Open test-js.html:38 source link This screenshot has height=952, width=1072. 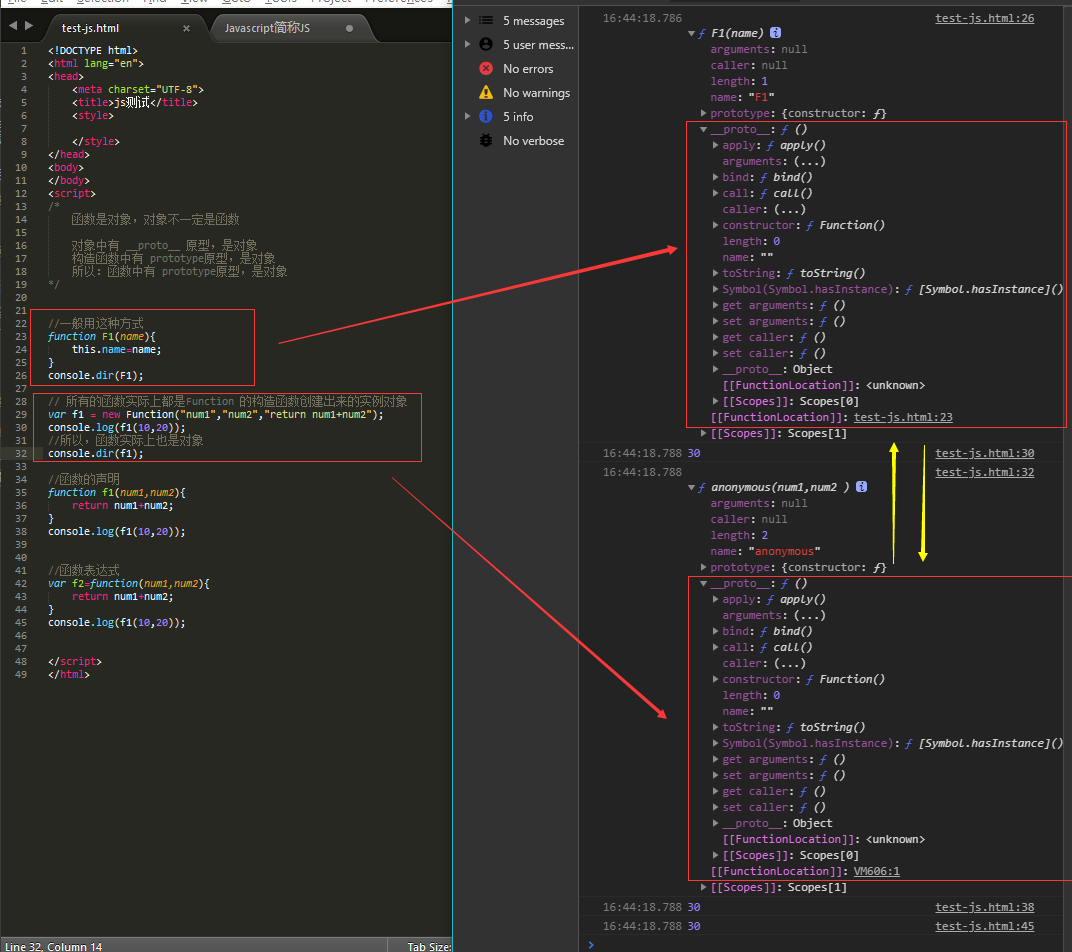[984, 907]
